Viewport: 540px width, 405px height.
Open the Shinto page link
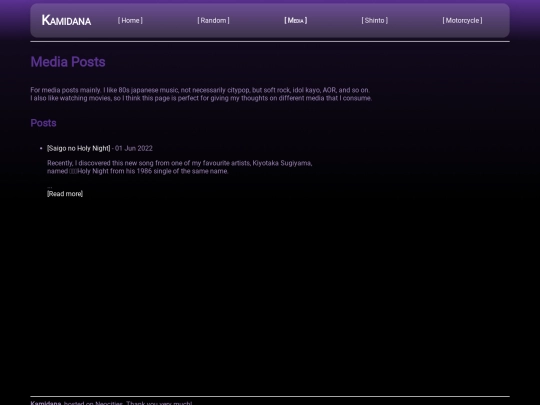click(x=375, y=20)
